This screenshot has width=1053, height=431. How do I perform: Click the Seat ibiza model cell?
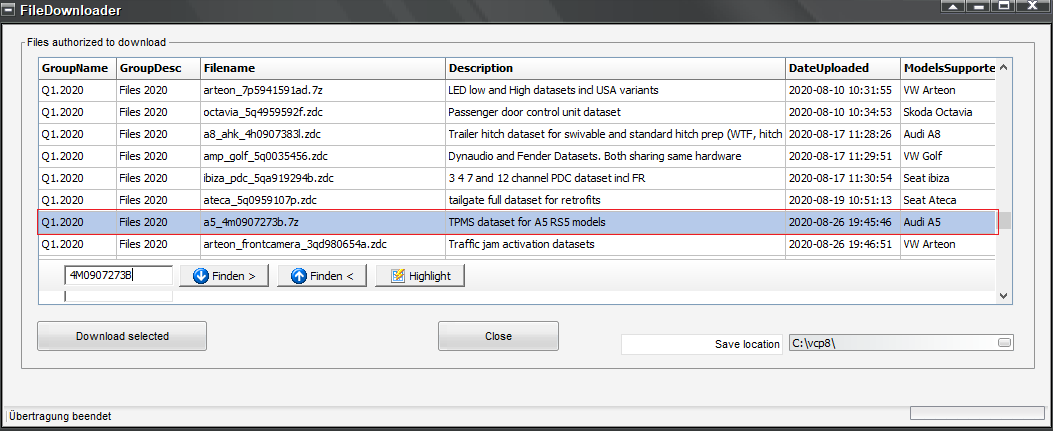[948, 179]
